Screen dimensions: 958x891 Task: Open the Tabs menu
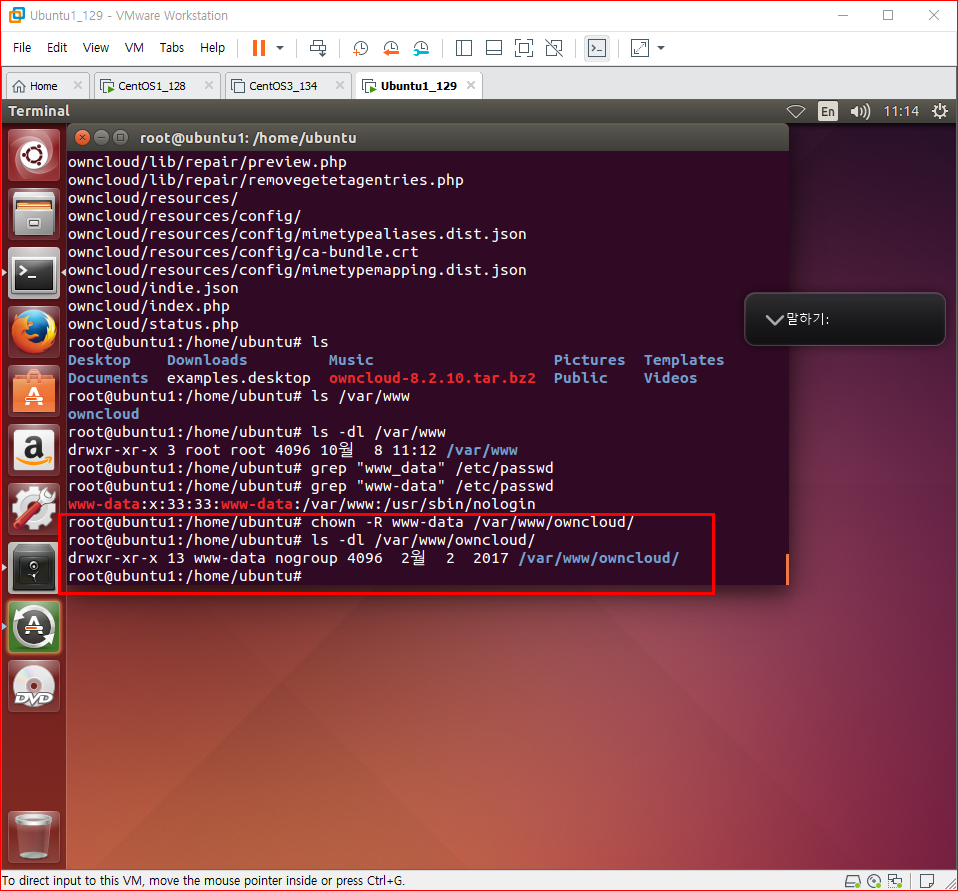172,48
